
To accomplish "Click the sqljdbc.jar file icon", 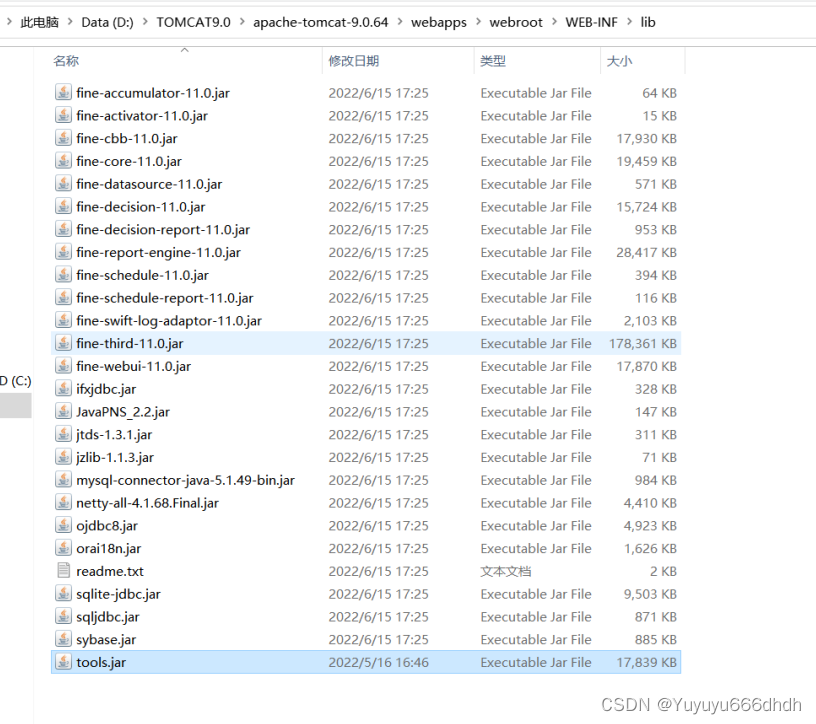I will tap(63, 617).
